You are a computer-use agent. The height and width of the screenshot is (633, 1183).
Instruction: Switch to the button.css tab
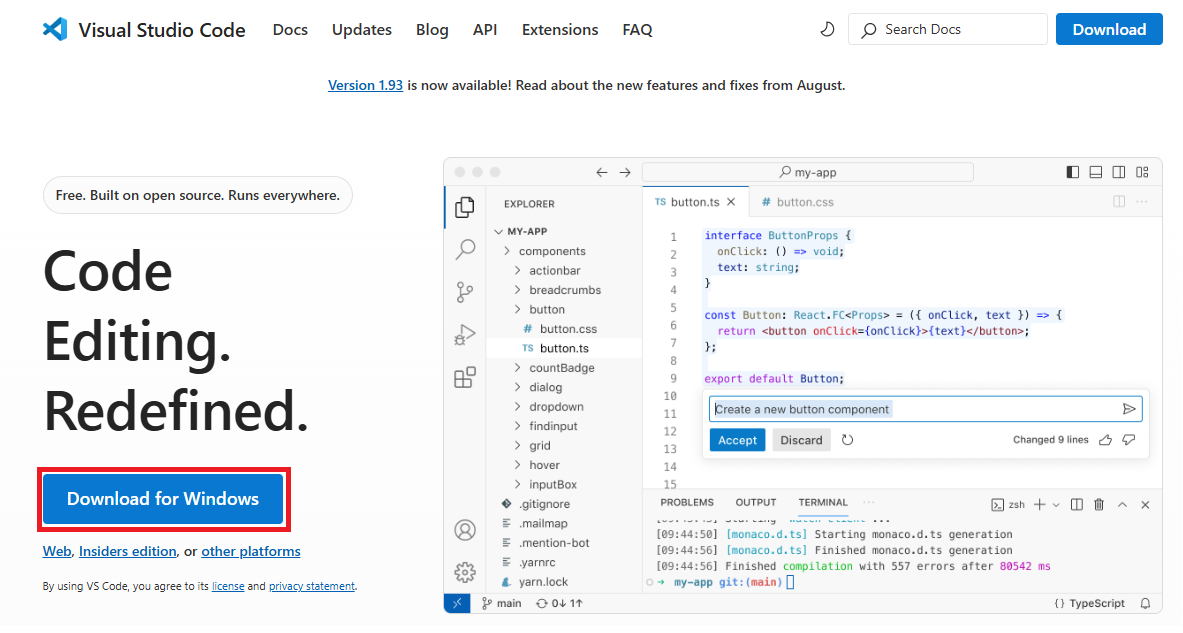(x=797, y=202)
